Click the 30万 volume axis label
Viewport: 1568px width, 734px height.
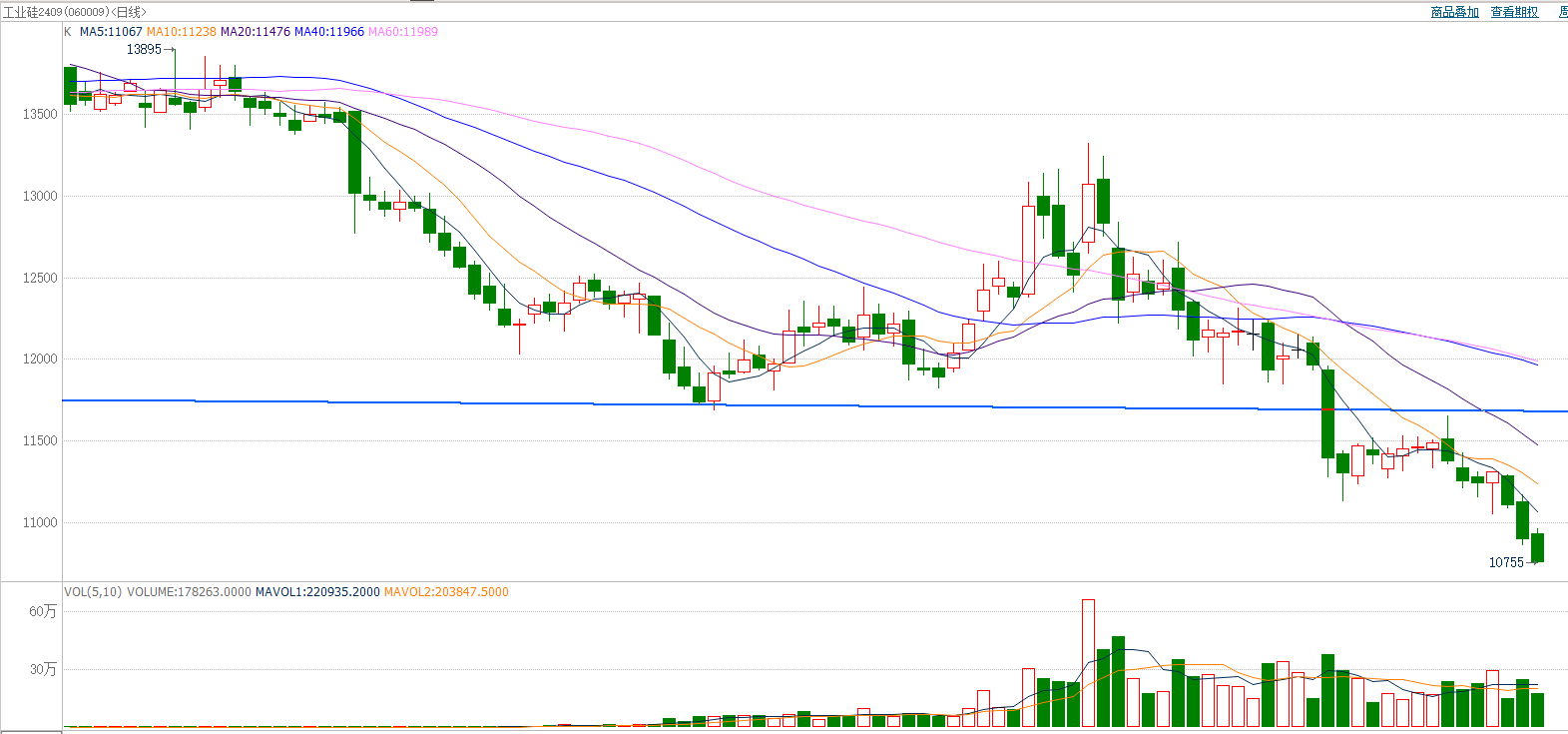click(x=43, y=669)
